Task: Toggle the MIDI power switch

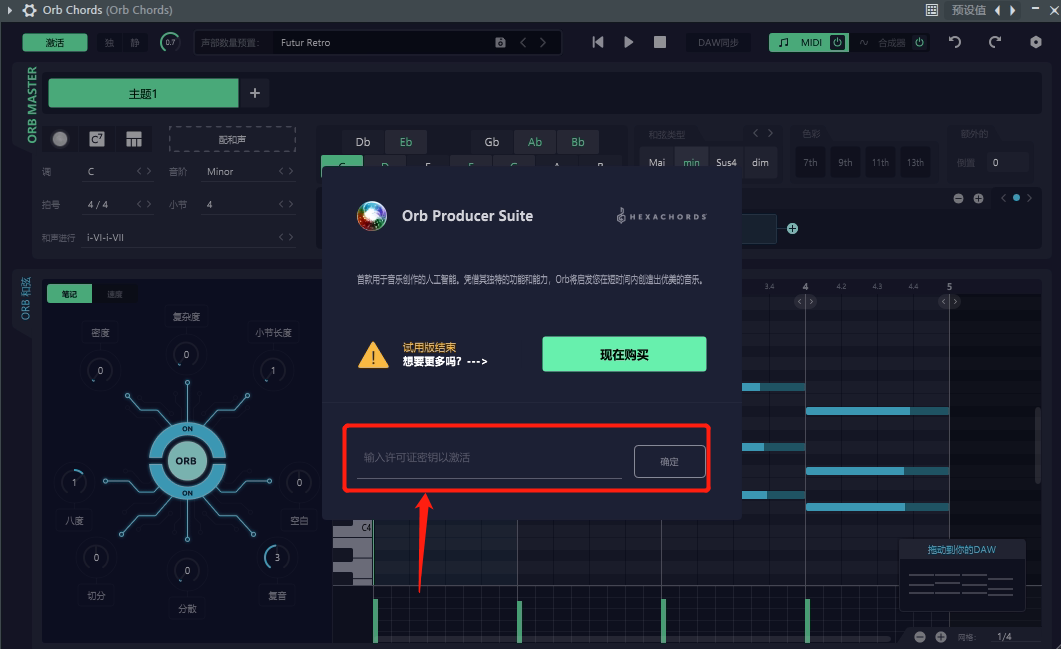Action: point(837,42)
